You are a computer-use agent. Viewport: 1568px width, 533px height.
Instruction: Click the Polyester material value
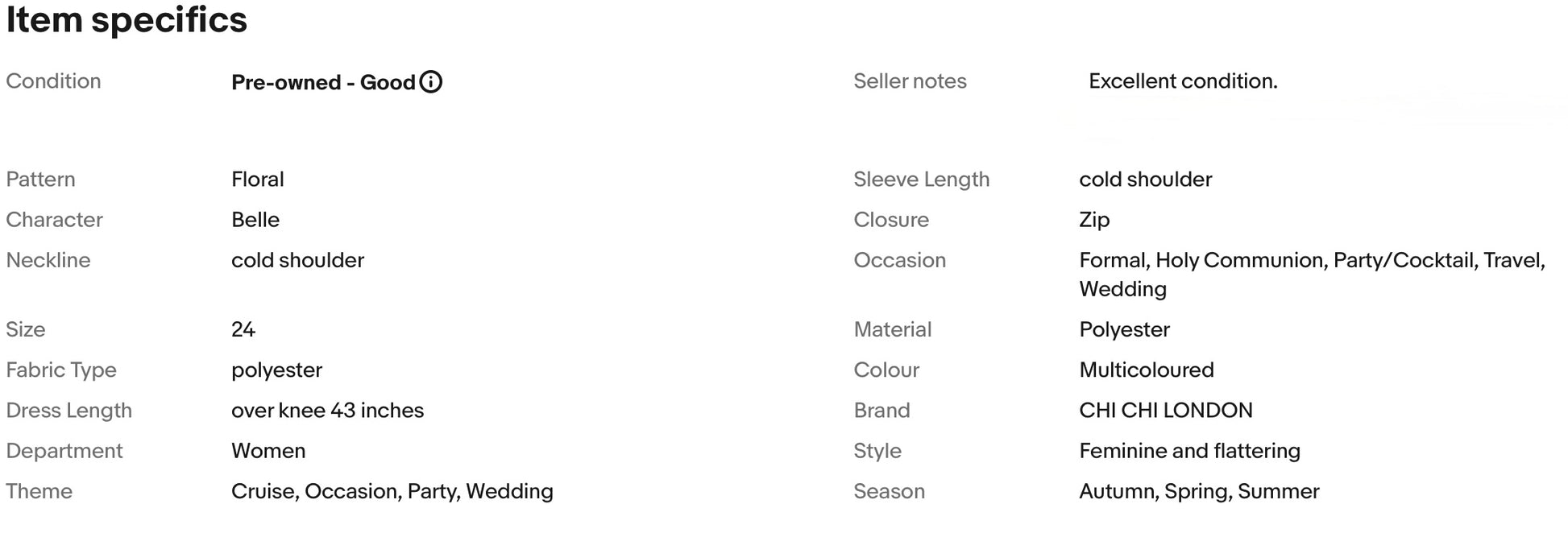coord(1124,330)
